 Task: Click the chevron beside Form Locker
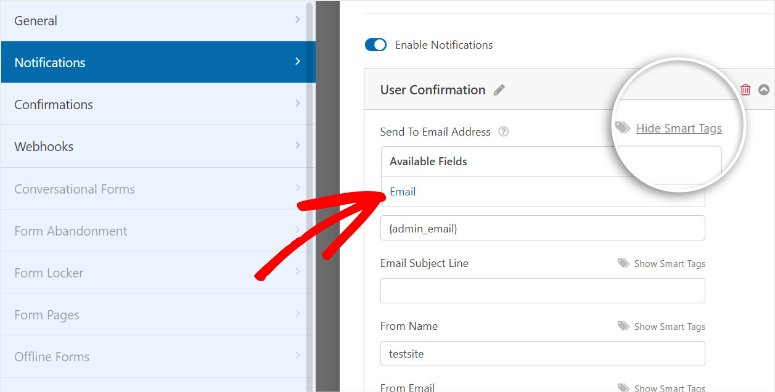298,272
